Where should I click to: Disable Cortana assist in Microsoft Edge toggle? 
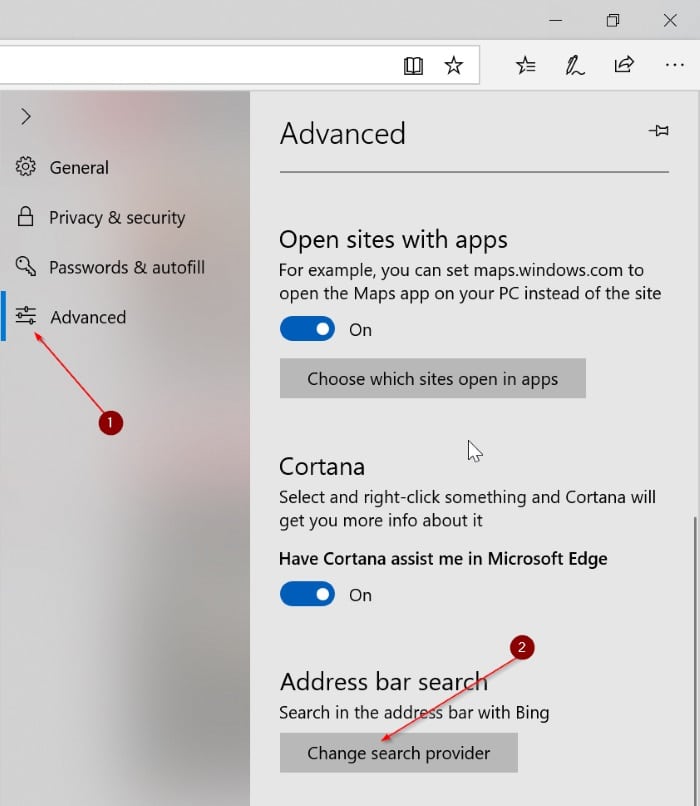tap(307, 594)
